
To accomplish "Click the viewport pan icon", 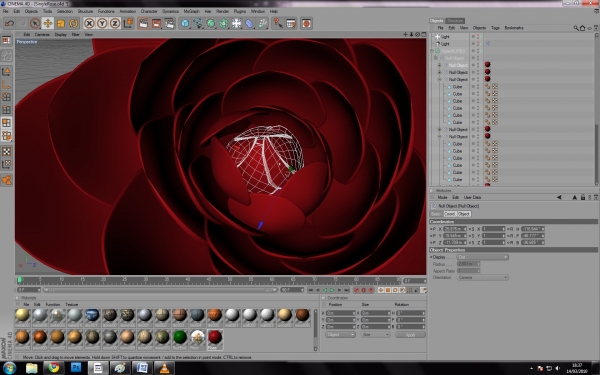I will 405,34.
